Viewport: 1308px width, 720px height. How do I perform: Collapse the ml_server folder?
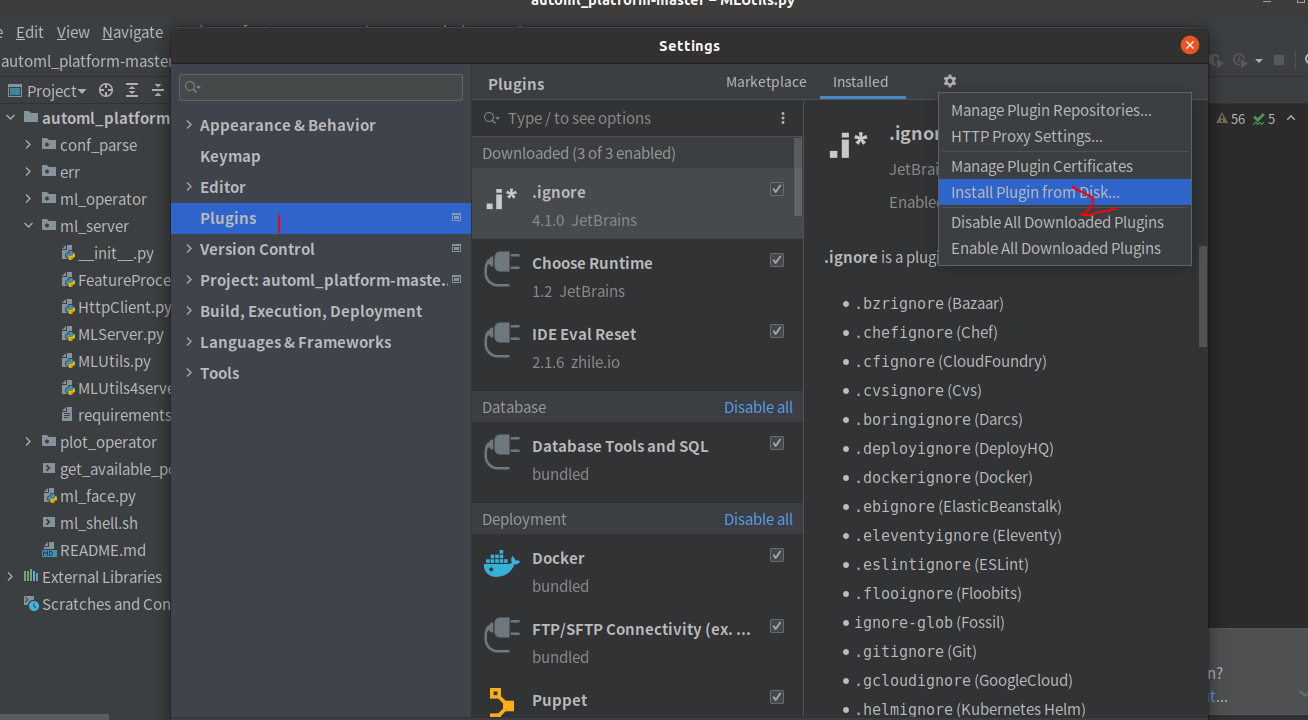click(29, 226)
